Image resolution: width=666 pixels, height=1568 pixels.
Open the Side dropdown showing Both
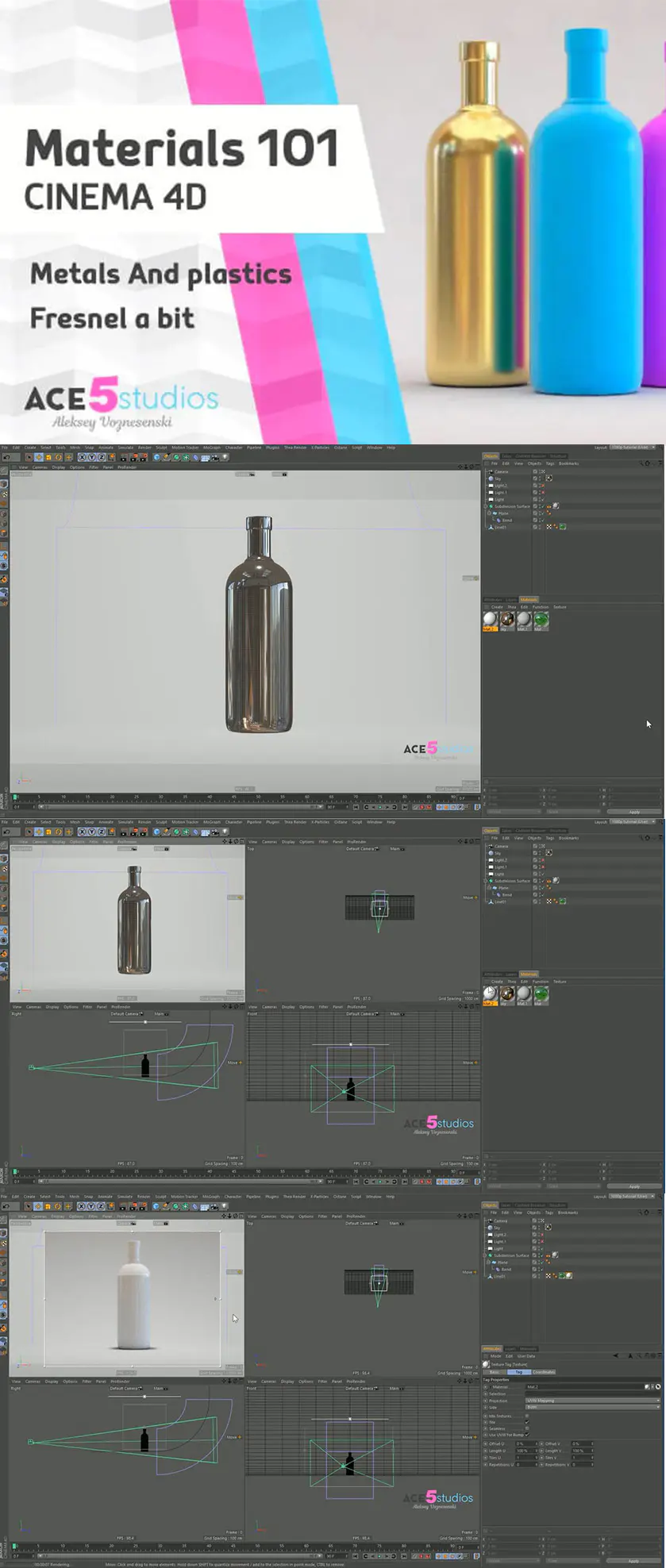click(593, 1408)
